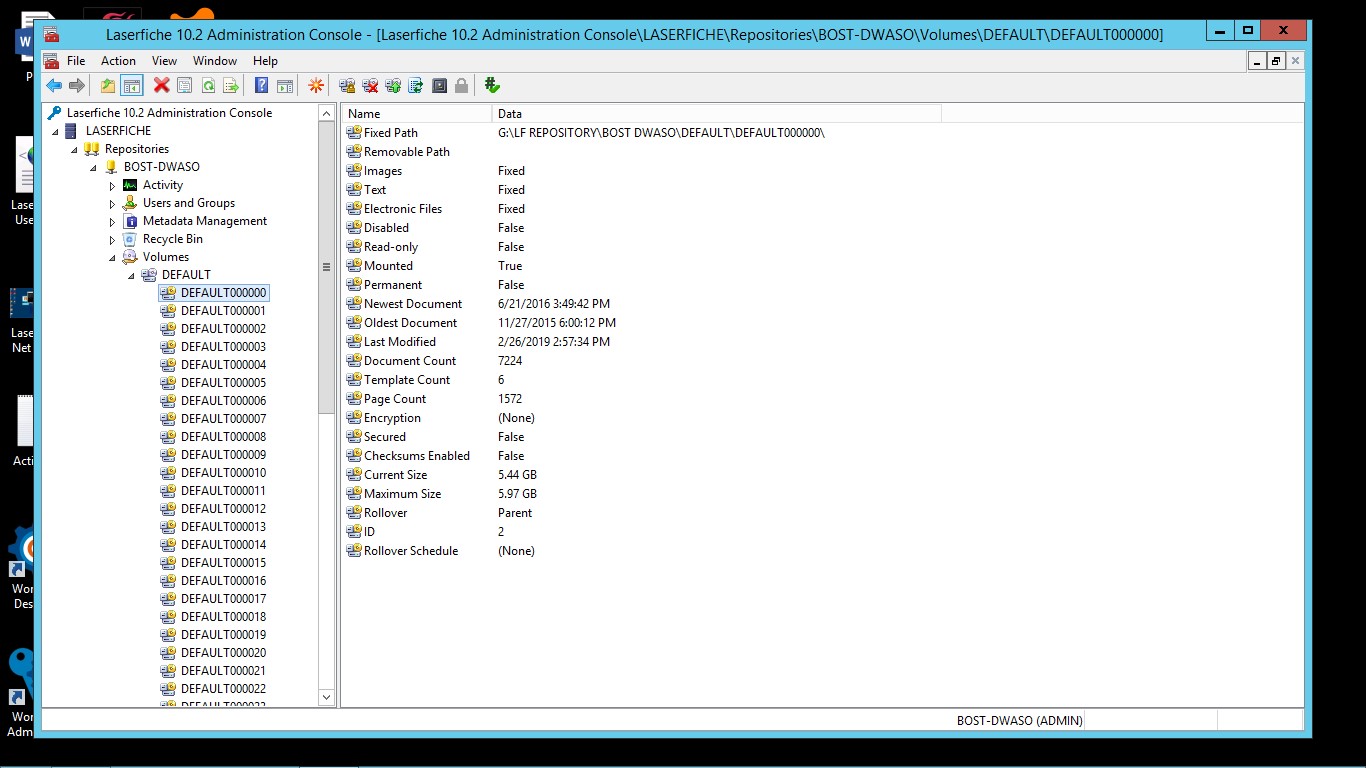The image size is (1366, 768).
Task: Go up one level with folder icon
Action: coord(108,86)
